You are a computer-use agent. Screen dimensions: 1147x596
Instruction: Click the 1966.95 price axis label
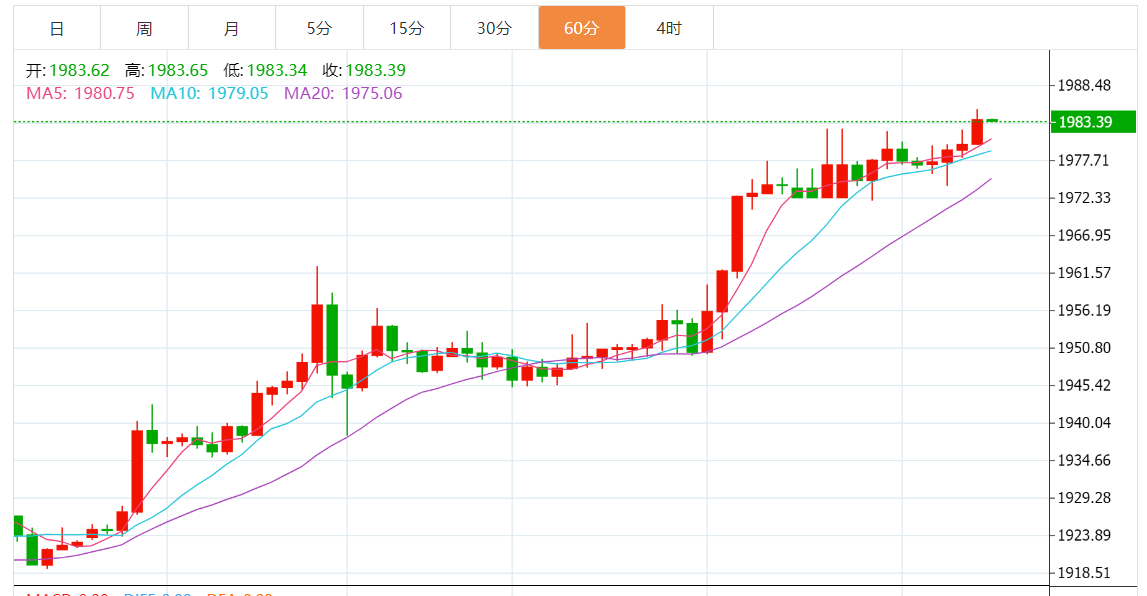coord(1084,235)
